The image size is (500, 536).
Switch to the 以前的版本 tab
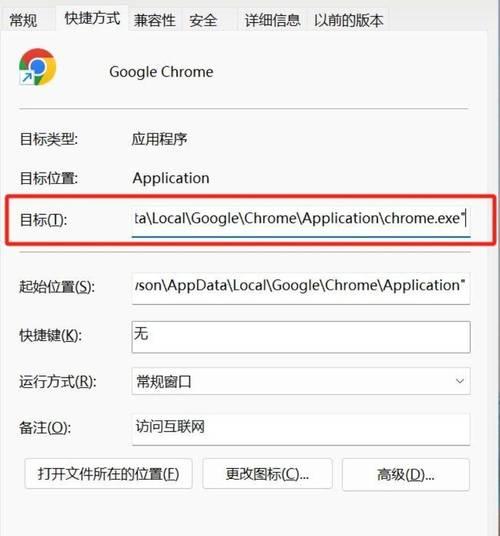coord(348,20)
